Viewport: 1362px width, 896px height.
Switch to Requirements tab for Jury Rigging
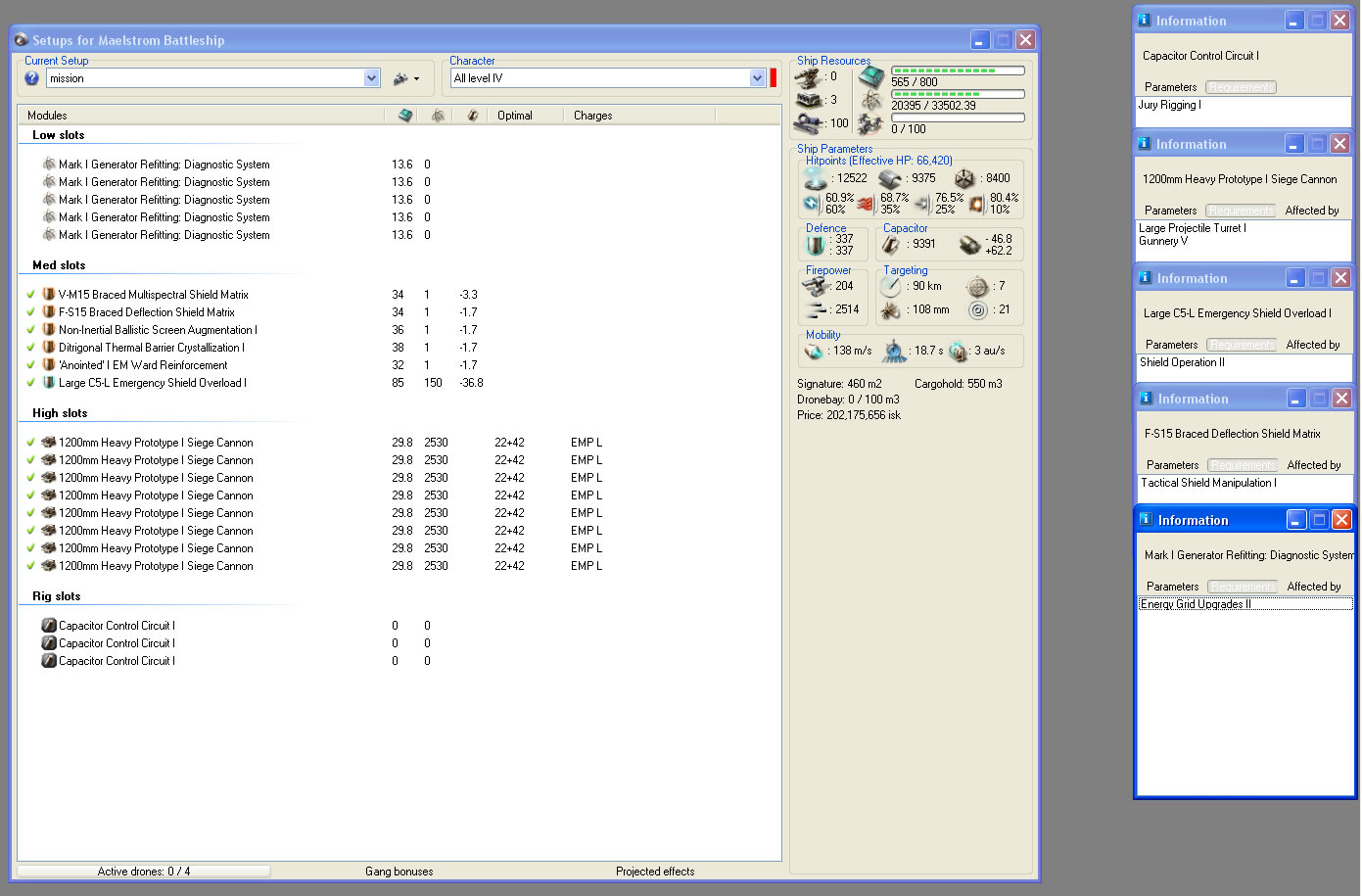coord(1241,87)
